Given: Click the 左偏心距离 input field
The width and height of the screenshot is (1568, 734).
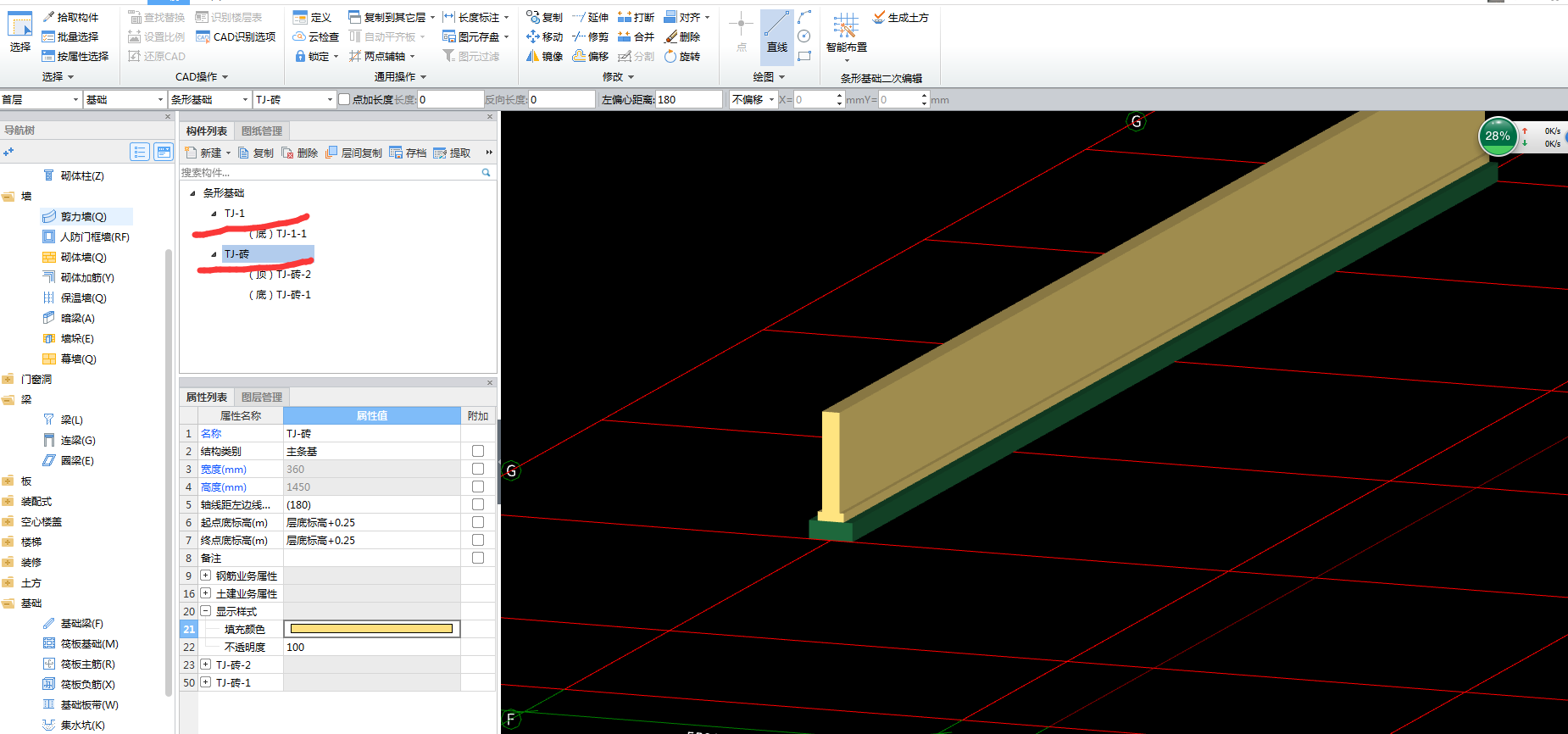Looking at the screenshot, I should tap(688, 99).
